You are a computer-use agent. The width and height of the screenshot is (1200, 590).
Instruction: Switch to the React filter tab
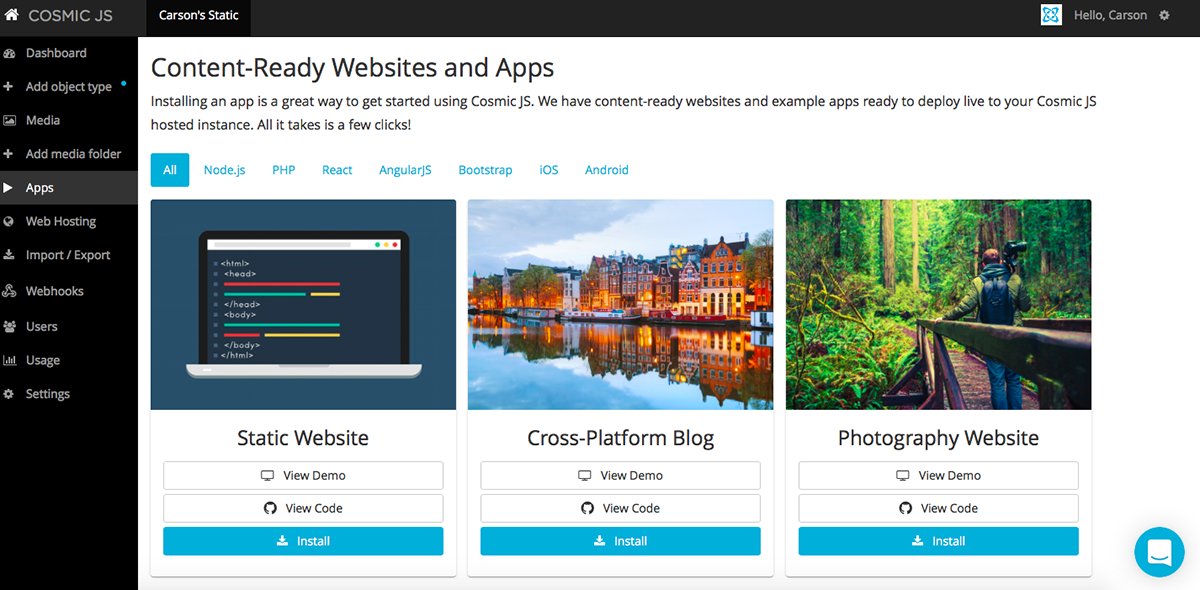click(x=337, y=170)
